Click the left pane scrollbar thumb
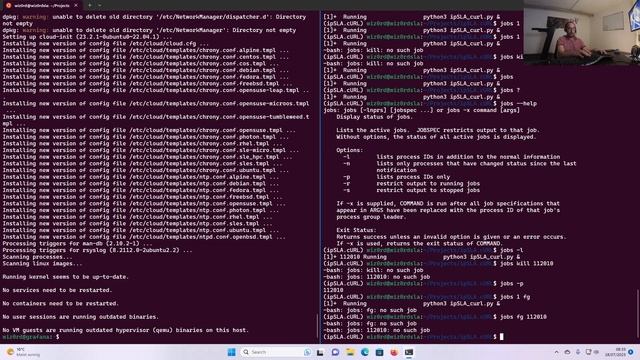 coord(317,326)
